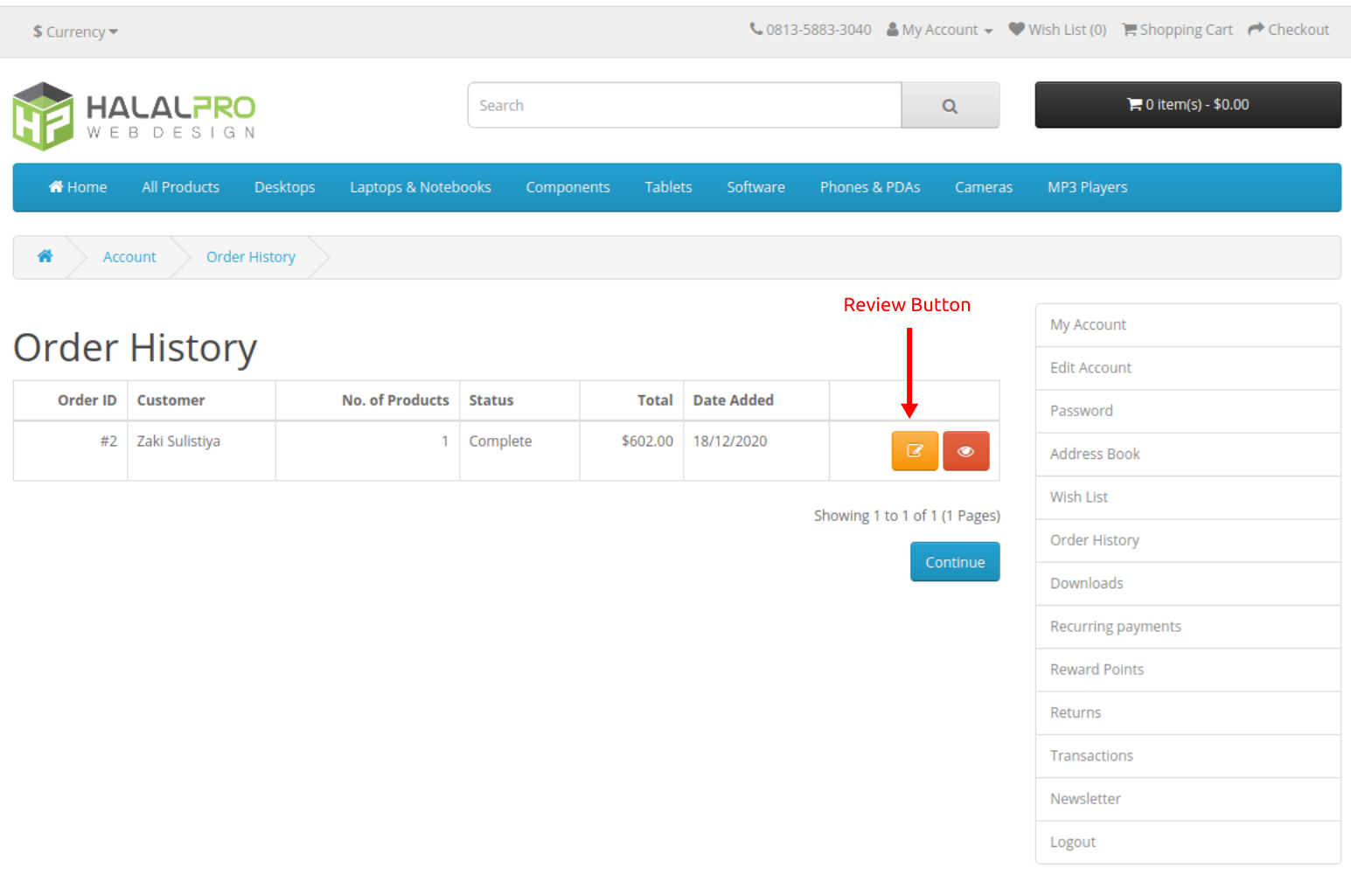1351x896 pixels.
Task: Select the Phones & PDAs menu item
Action: click(869, 186)
